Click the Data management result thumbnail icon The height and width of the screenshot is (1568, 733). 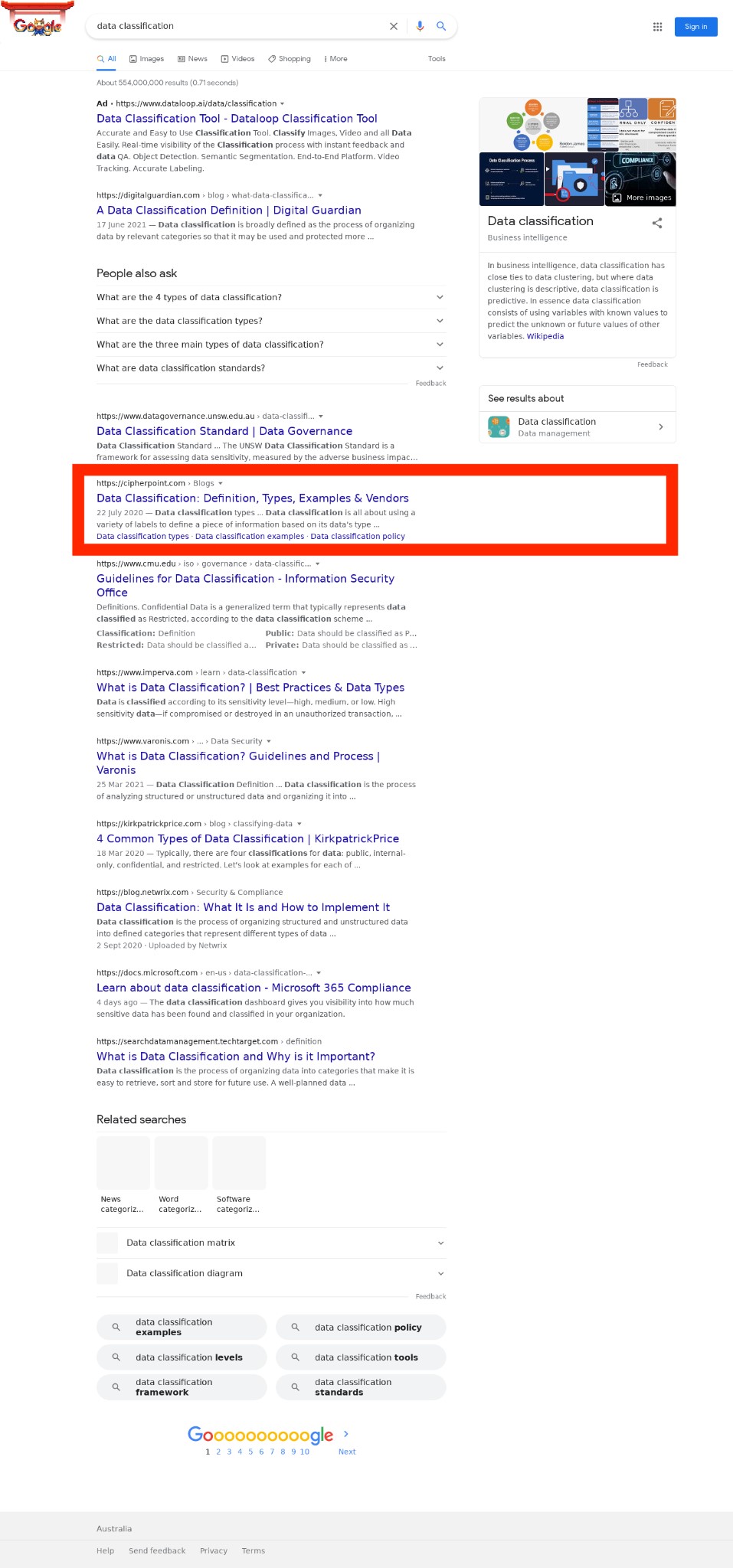pyautogui.click(x=499, y=427)
